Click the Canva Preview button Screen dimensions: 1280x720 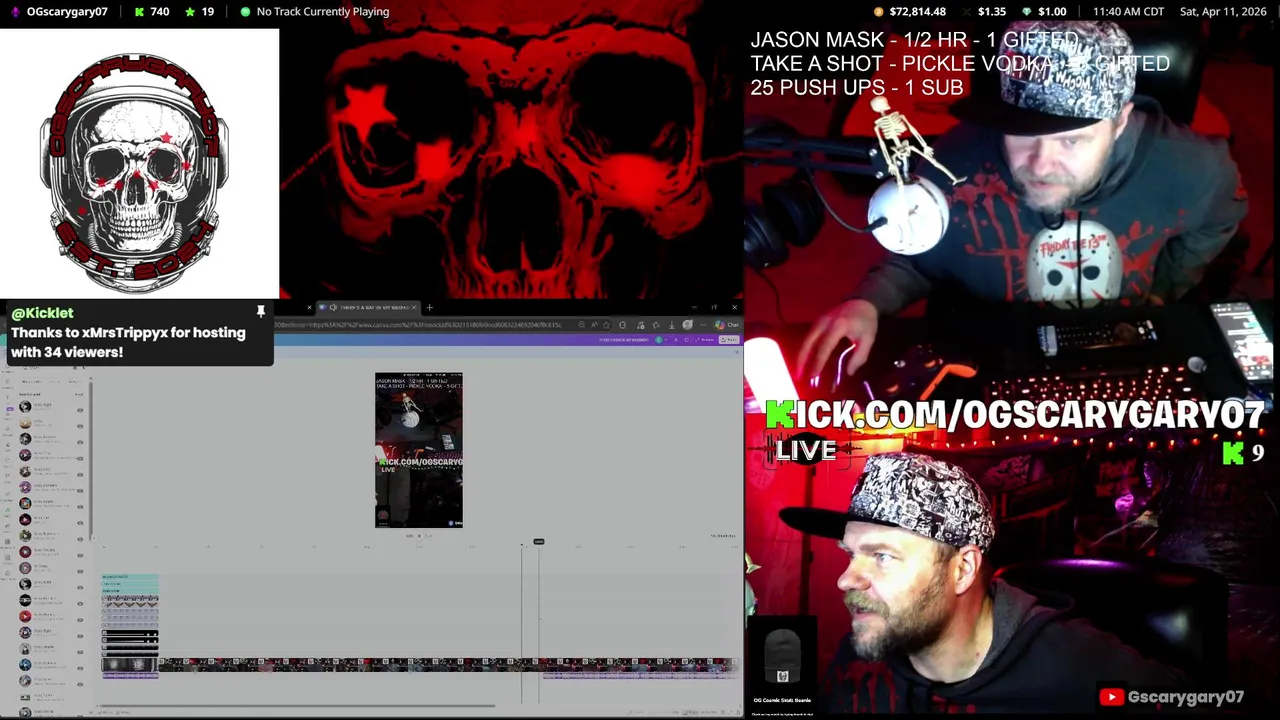(x=705, y=339)
